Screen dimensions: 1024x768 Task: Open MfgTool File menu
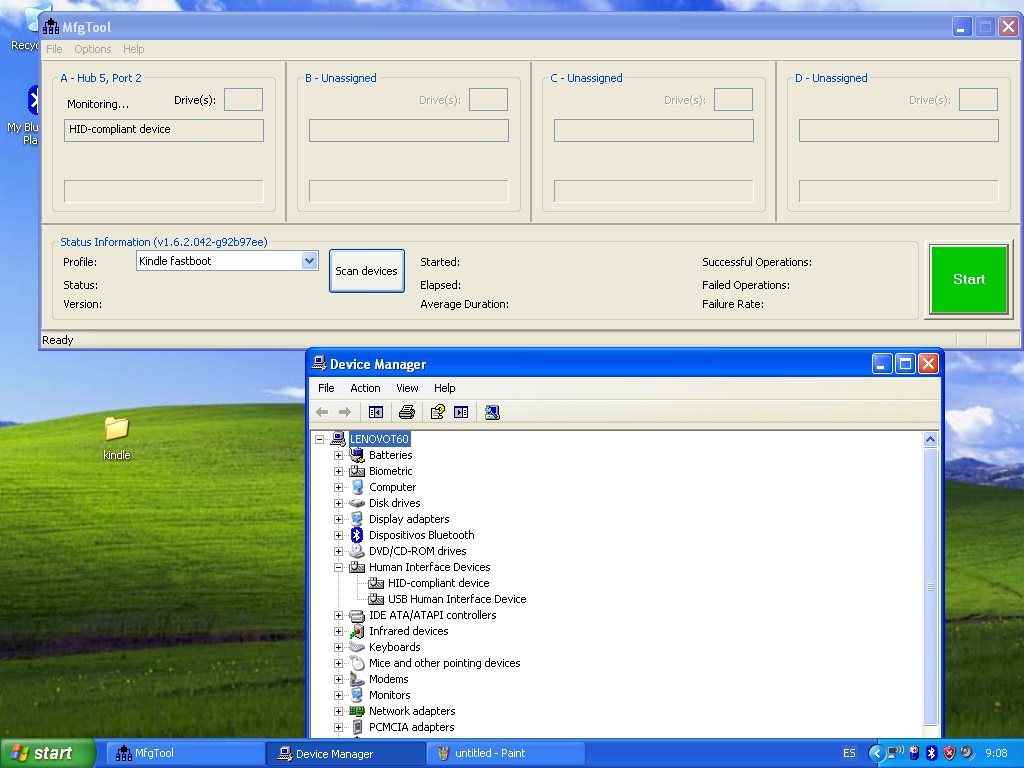coord(54,49)
